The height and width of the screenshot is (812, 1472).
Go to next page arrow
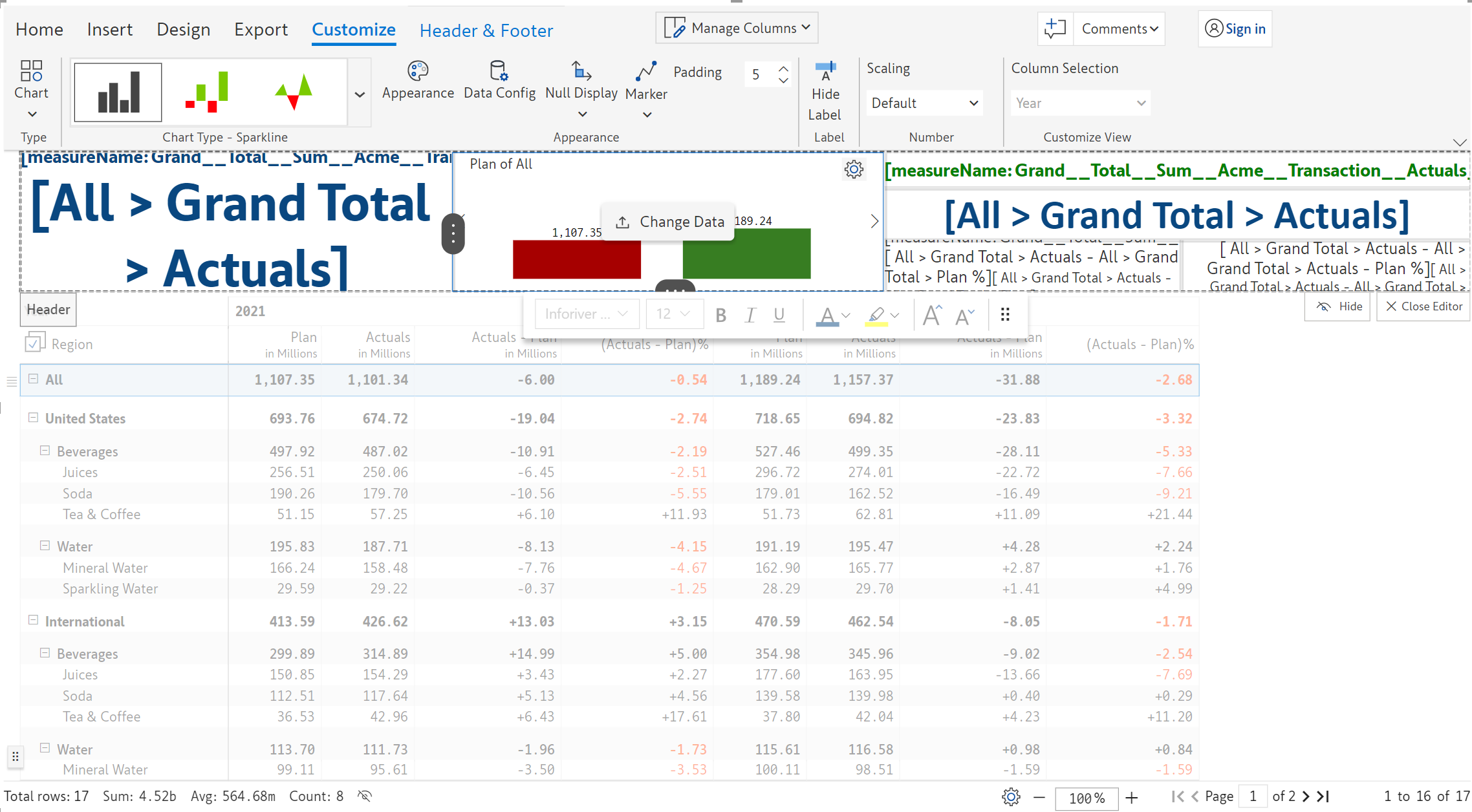pyautogui.click(x=1306, y=796)
